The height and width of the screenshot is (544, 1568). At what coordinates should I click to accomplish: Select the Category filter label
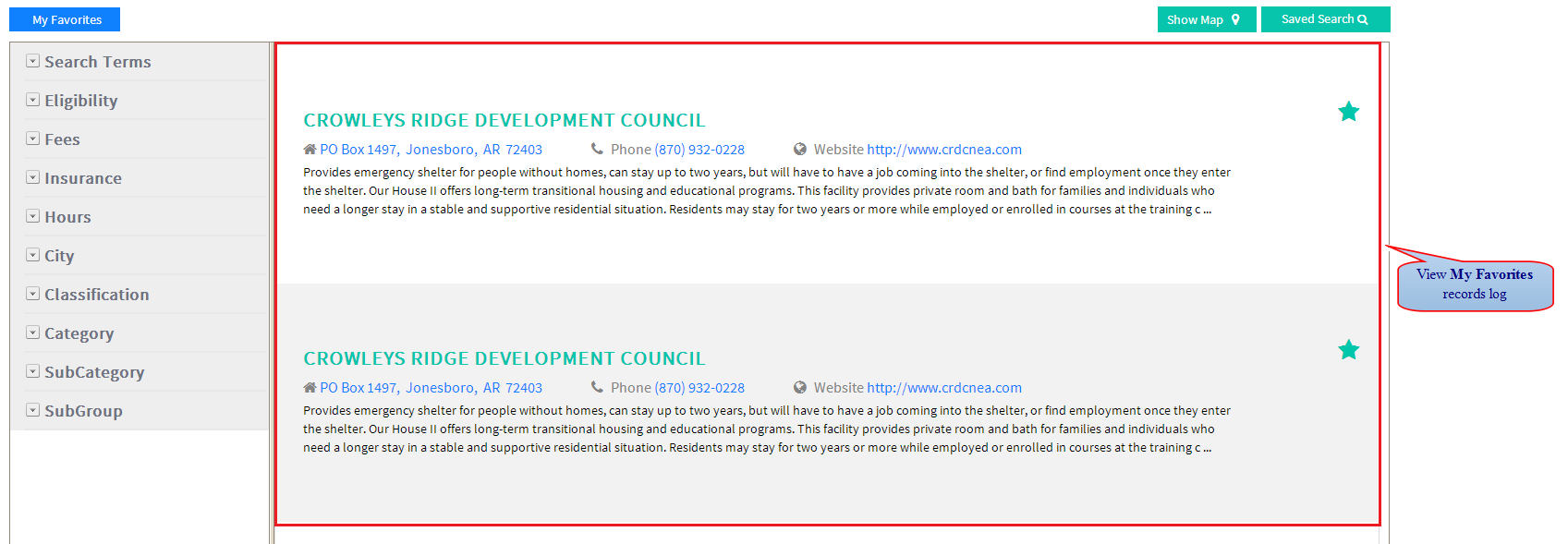click(x=79, y=333)
